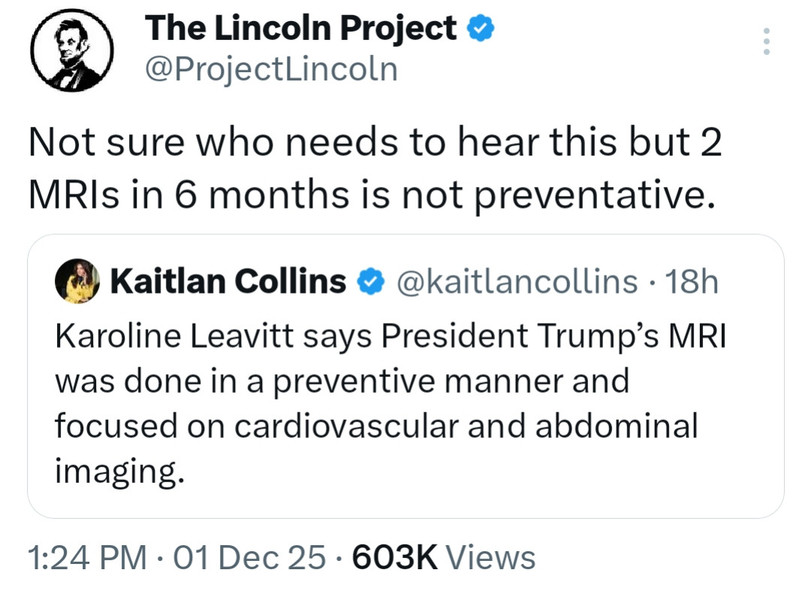The width and height of the screenshot is (811, 600).
Task: Open the three-dot more options menu
Action: [766, 41]
